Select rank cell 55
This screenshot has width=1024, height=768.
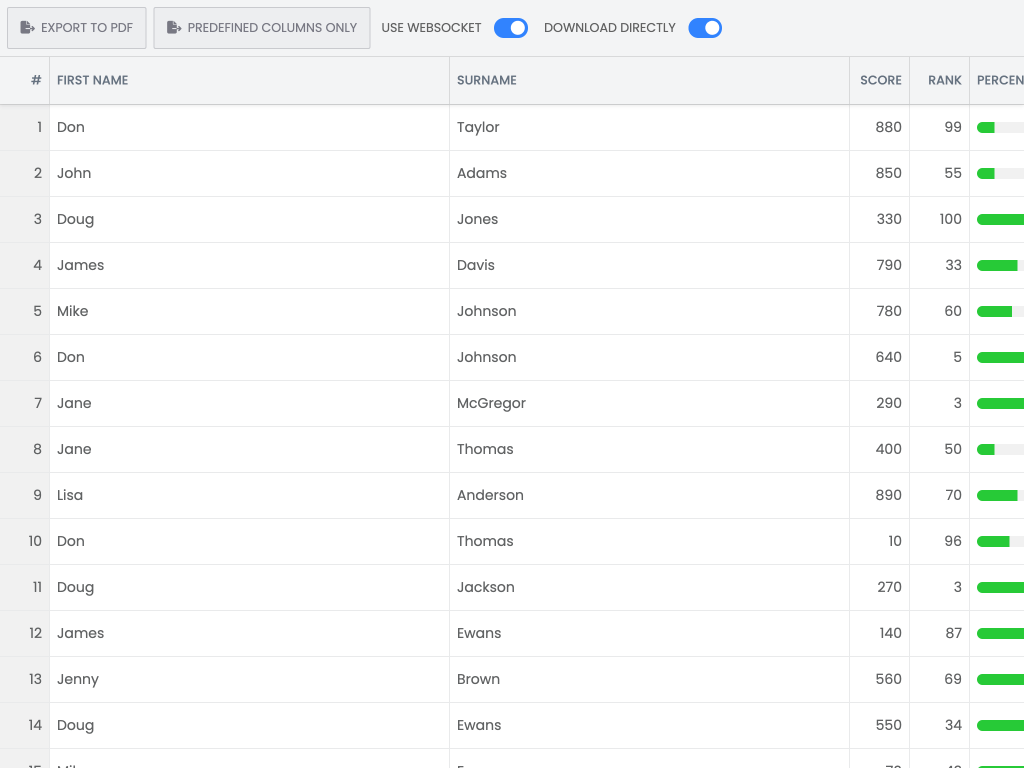939,174
